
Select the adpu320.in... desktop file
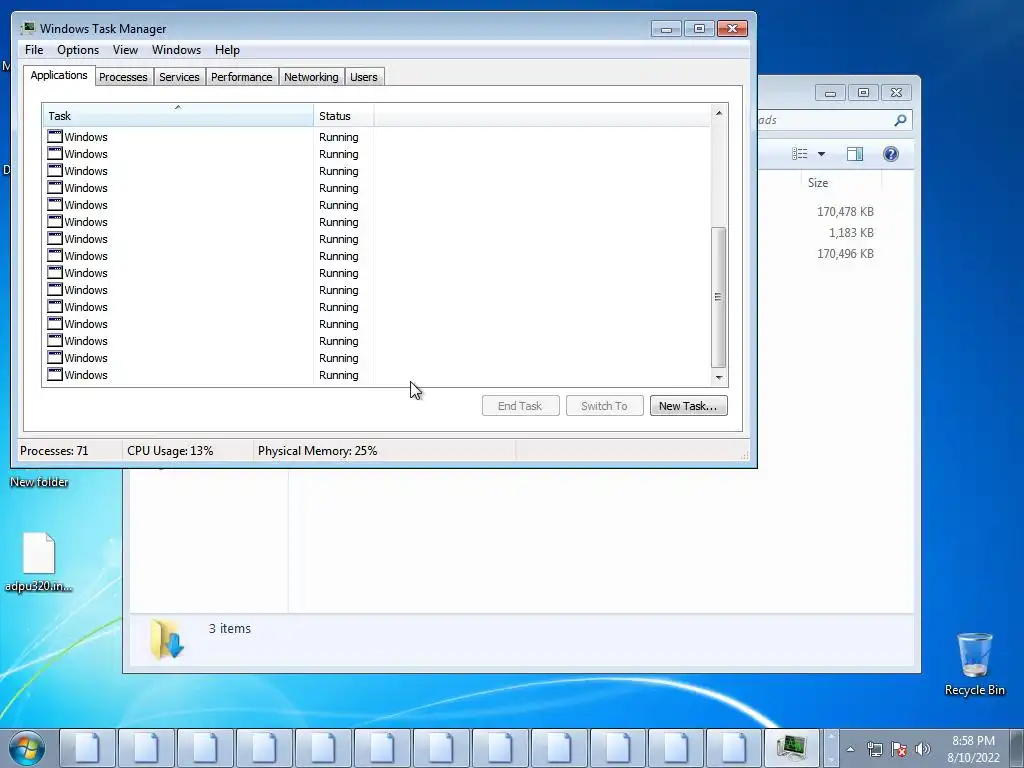[x=39, y=562]
